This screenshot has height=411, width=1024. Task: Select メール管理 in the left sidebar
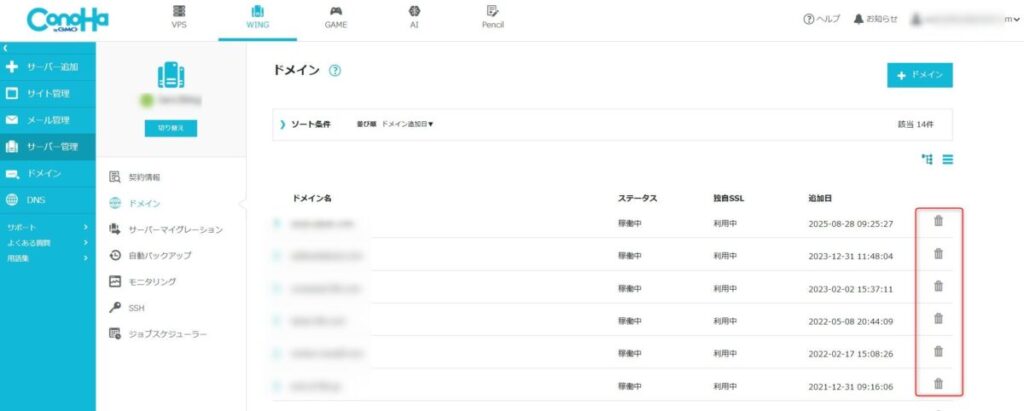click(x=47, y=120)
